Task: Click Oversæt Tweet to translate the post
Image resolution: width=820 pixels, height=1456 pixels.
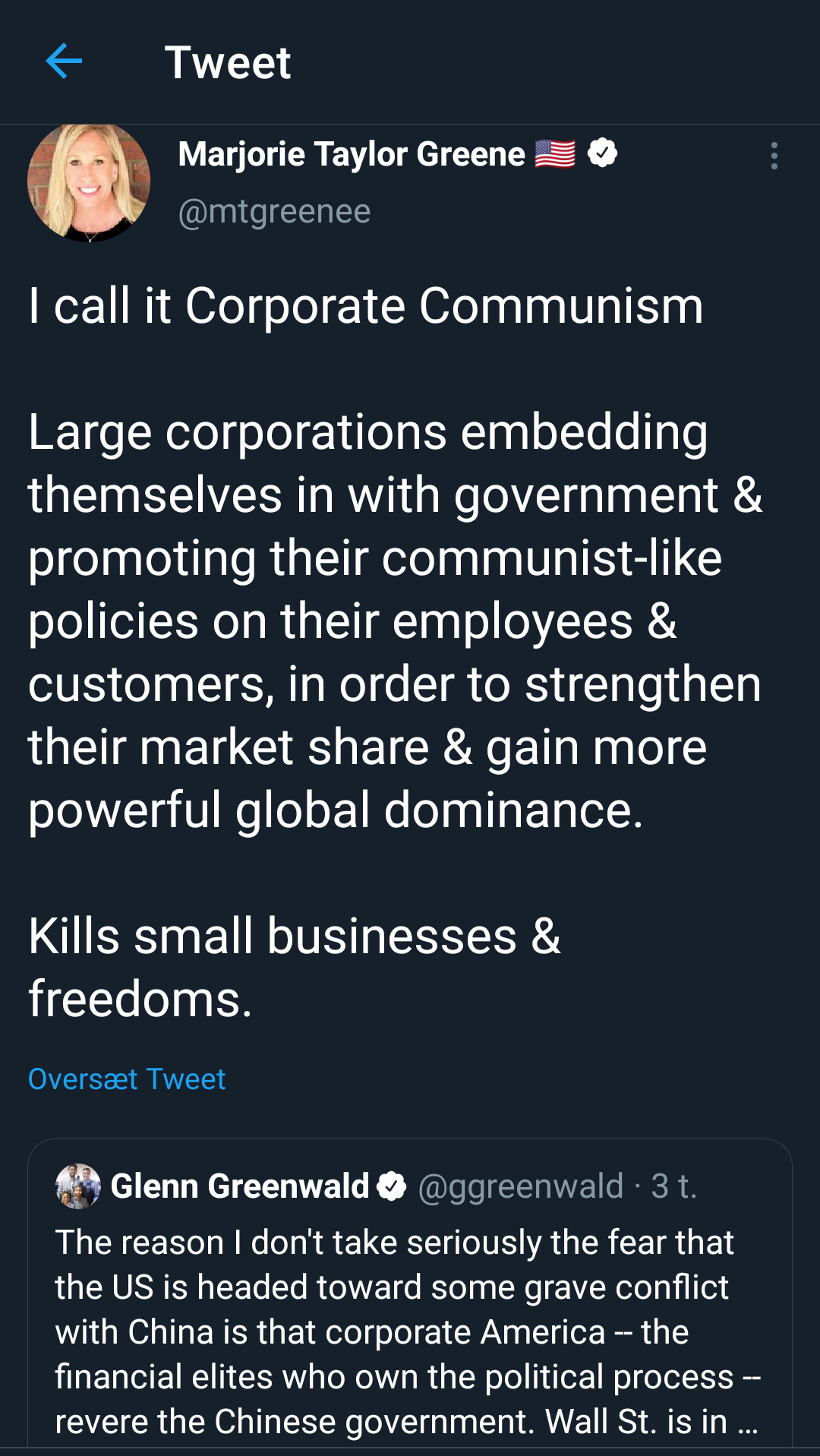Action: click(126, 1078)
